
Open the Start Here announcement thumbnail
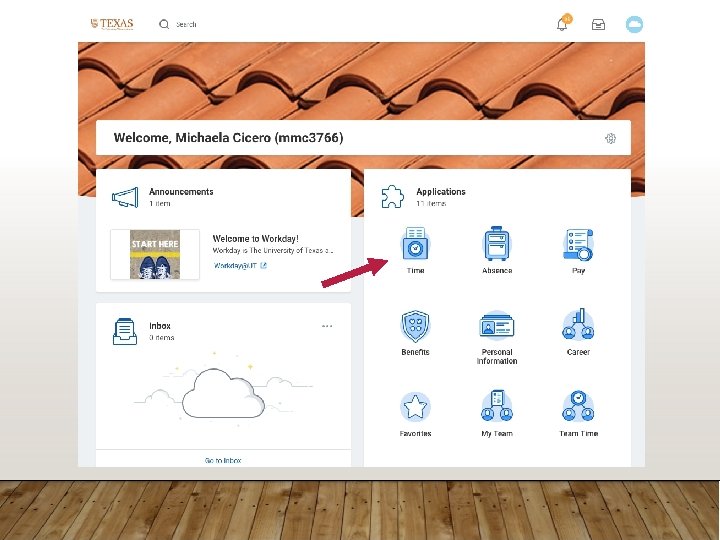pos(155,254)
